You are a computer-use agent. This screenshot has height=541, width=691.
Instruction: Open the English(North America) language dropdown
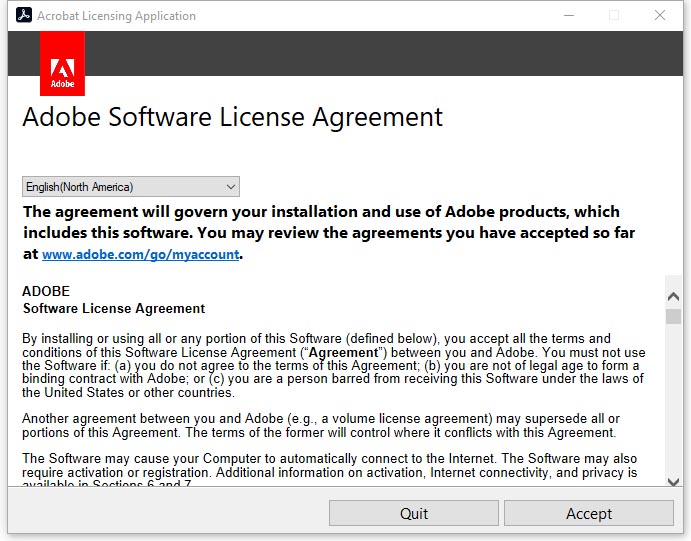pos(131,187)
